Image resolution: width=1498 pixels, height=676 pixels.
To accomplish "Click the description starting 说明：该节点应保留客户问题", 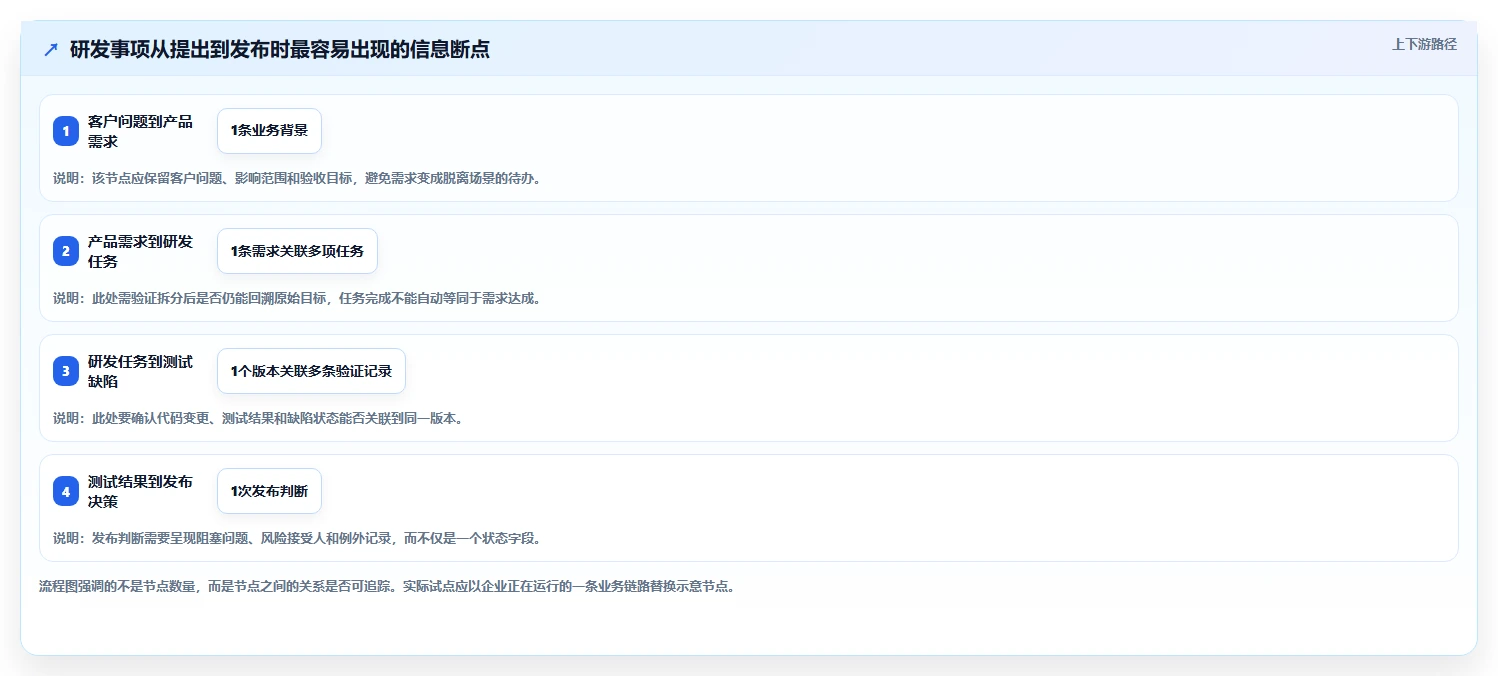I will click(297, 178).
